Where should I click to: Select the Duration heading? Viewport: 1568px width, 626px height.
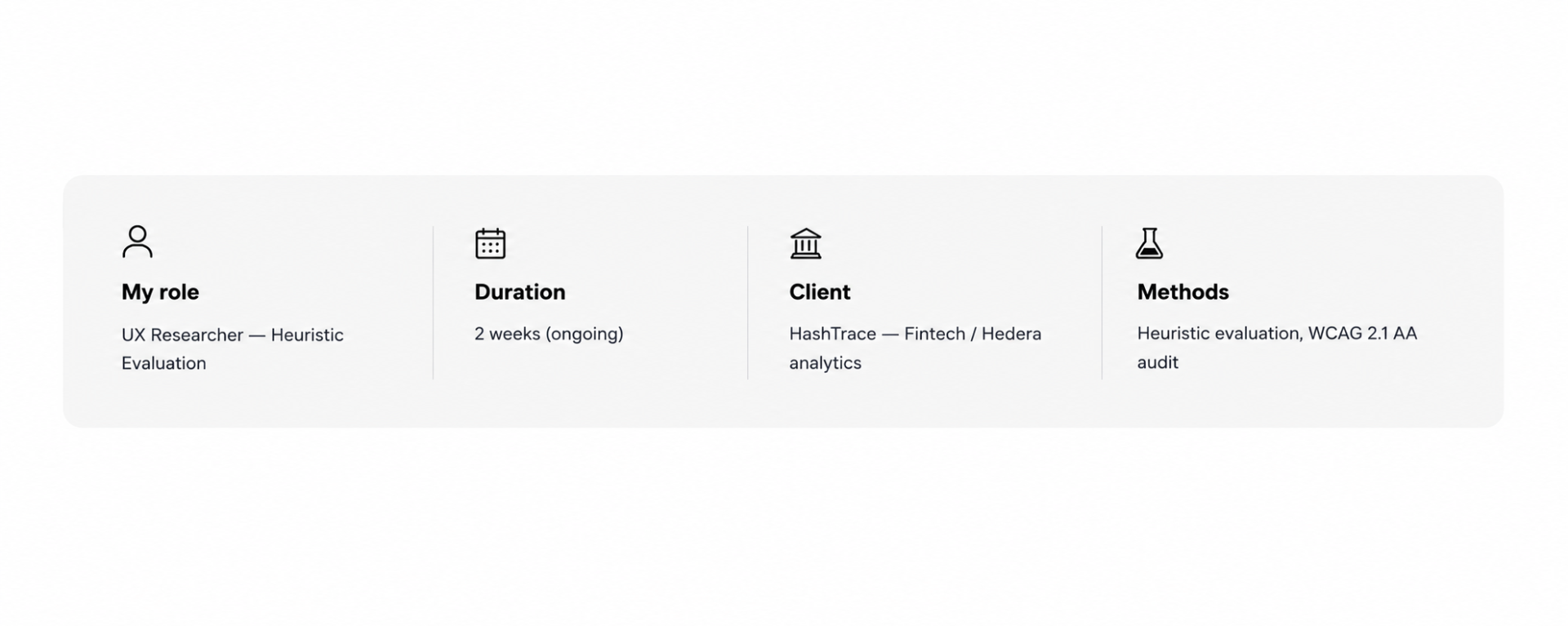point(519,292)
